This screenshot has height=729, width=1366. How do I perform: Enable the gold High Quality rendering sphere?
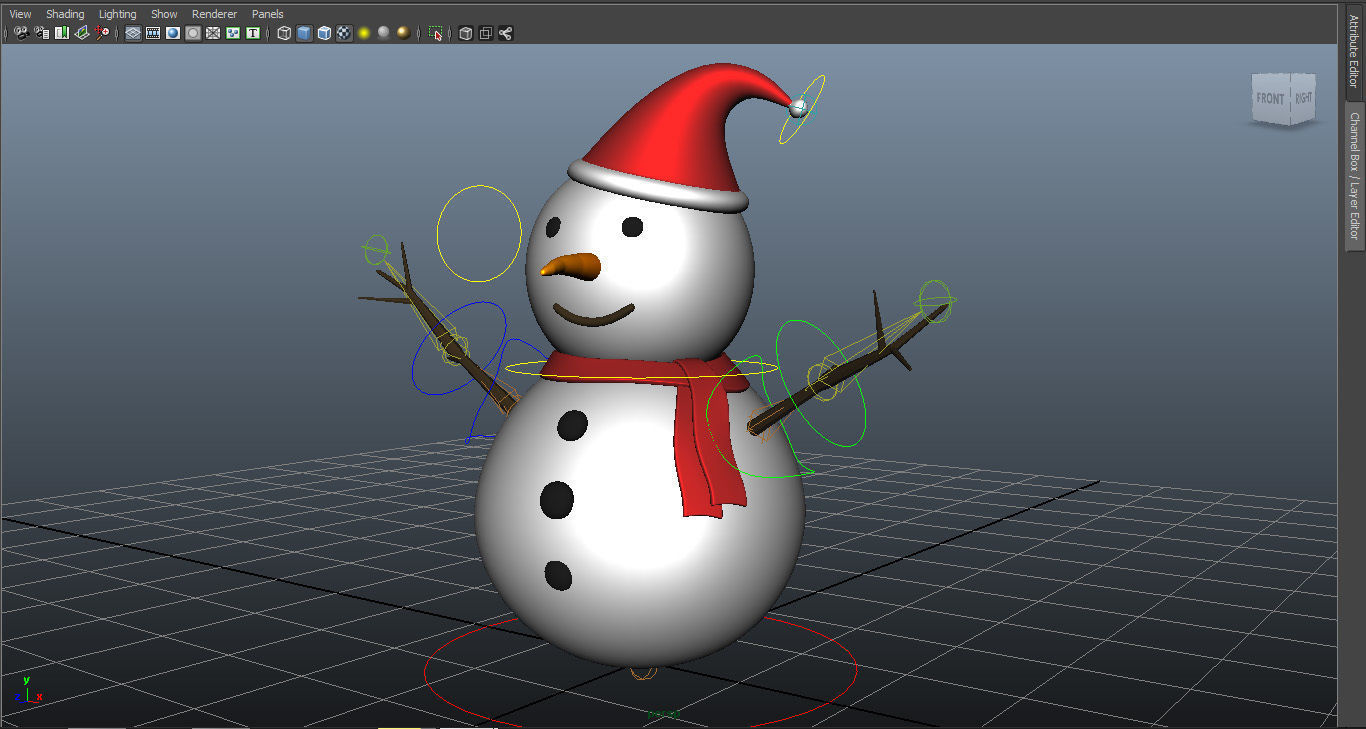coord(403,33)
